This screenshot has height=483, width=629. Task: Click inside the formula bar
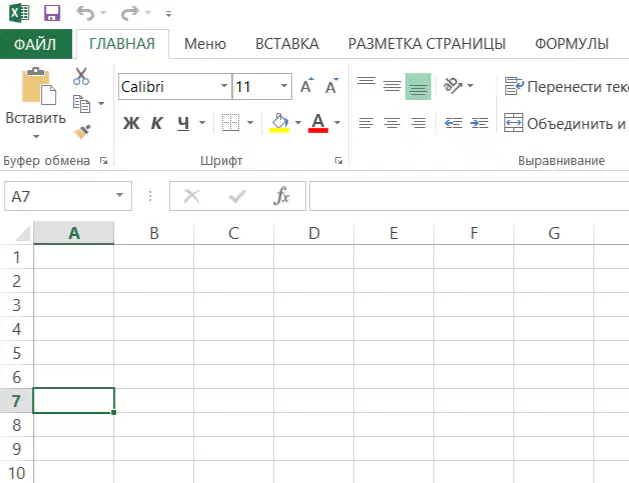[x=469, y=196]
